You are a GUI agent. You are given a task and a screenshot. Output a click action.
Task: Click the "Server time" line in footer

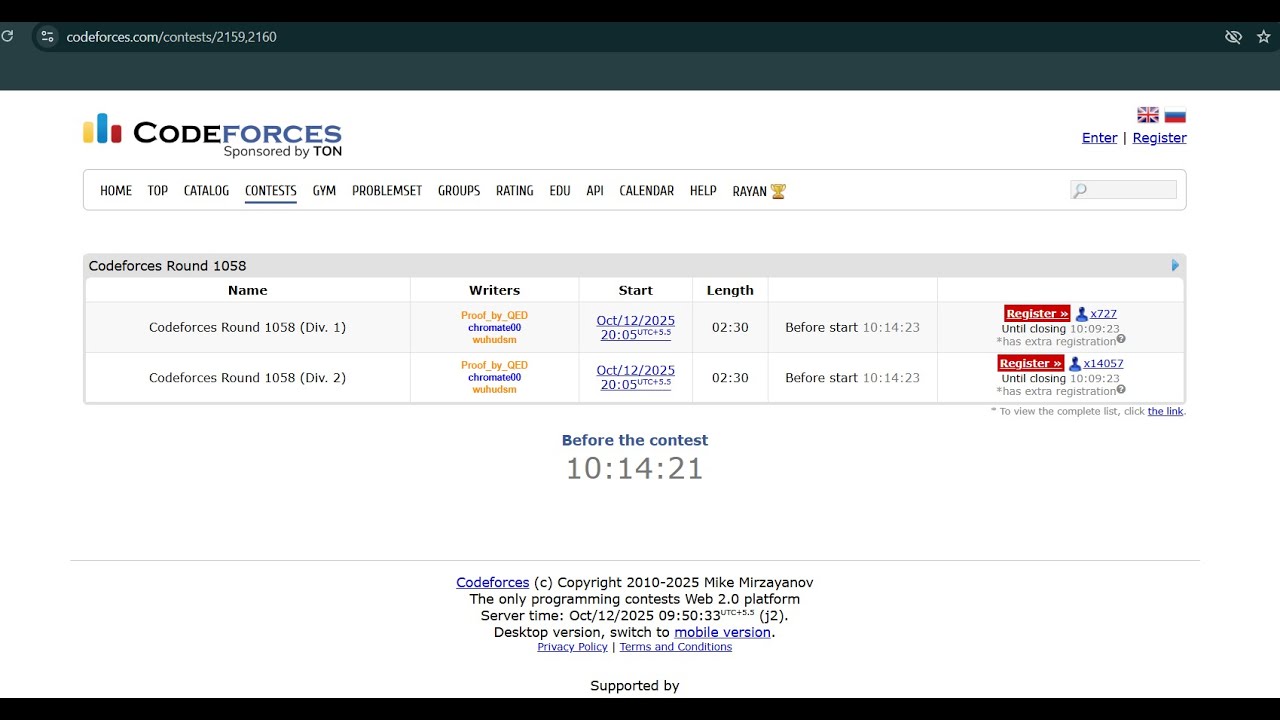[x=635, y=615]
